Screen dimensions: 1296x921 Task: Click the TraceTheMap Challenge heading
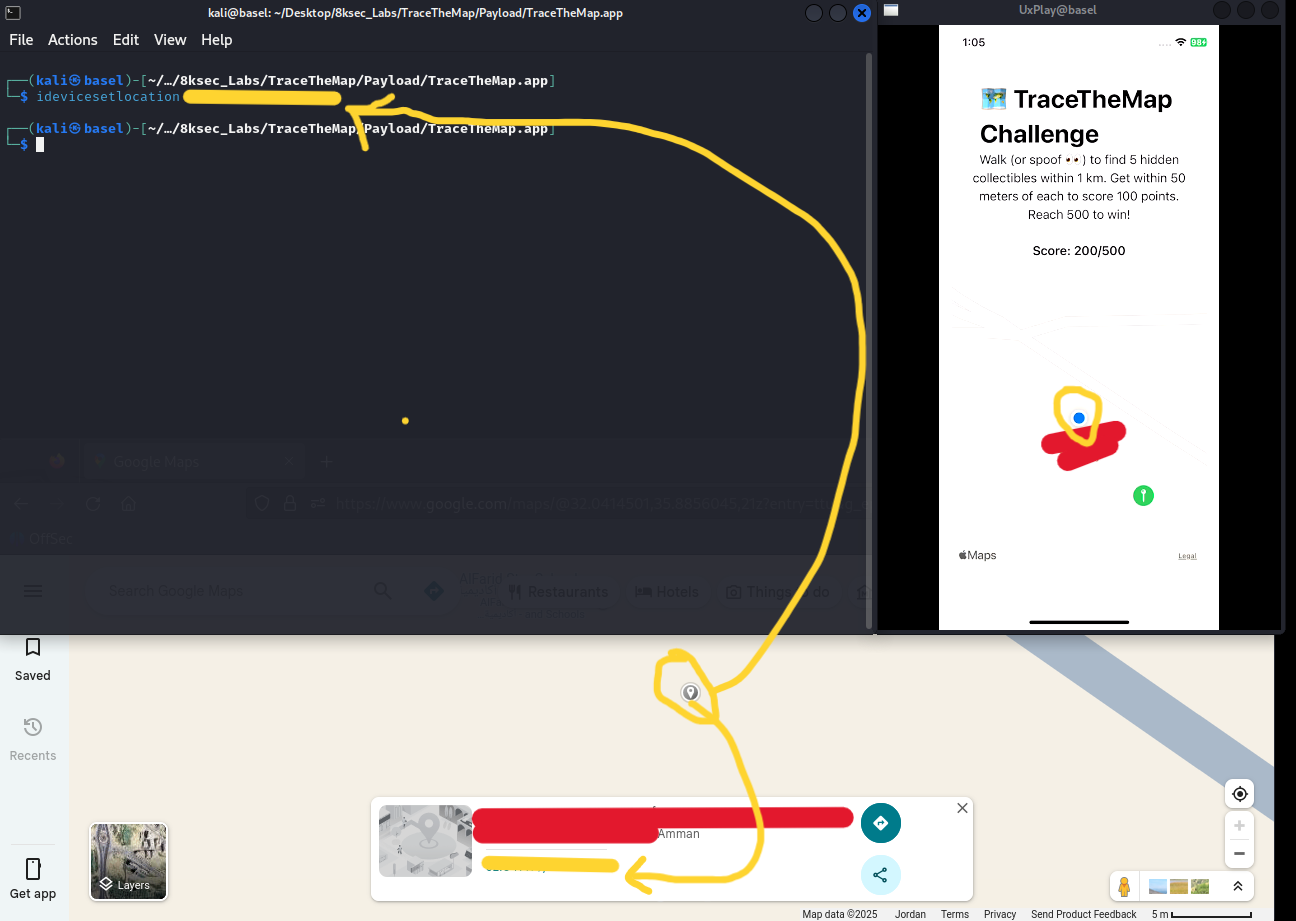[x=1076, y=116]
